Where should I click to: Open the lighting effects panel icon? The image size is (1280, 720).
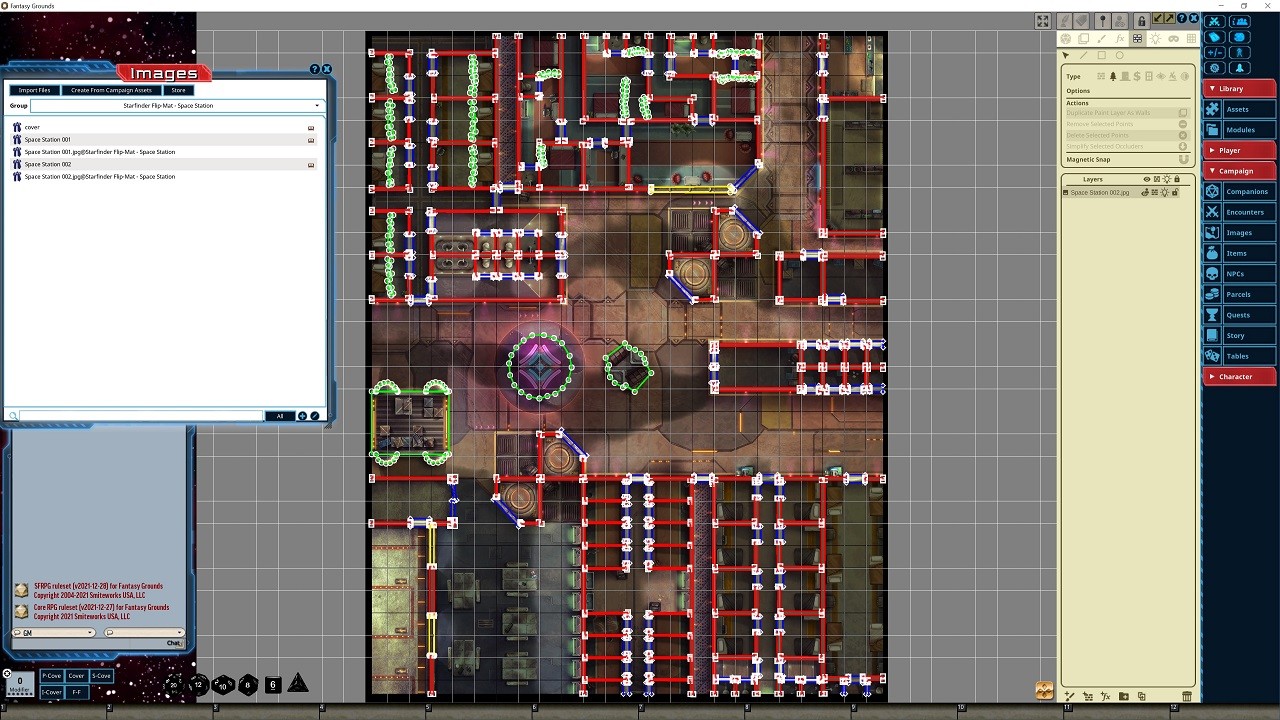point(1156,38)
